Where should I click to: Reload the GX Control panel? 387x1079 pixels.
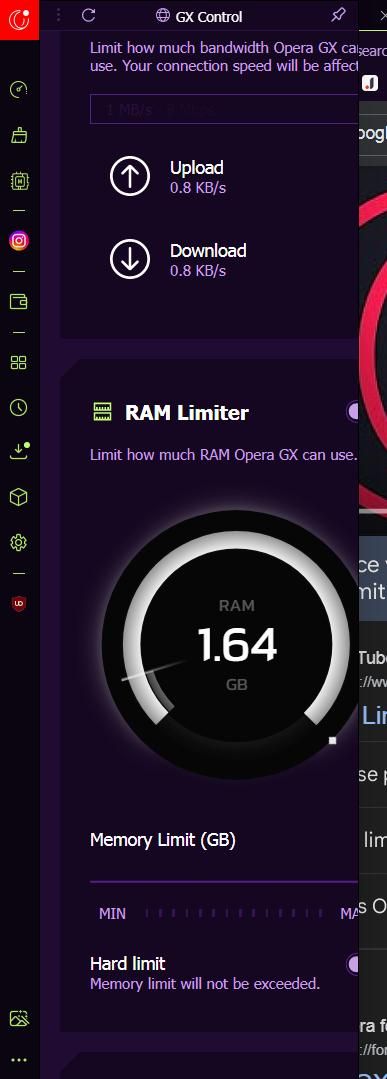click(88, 15)
